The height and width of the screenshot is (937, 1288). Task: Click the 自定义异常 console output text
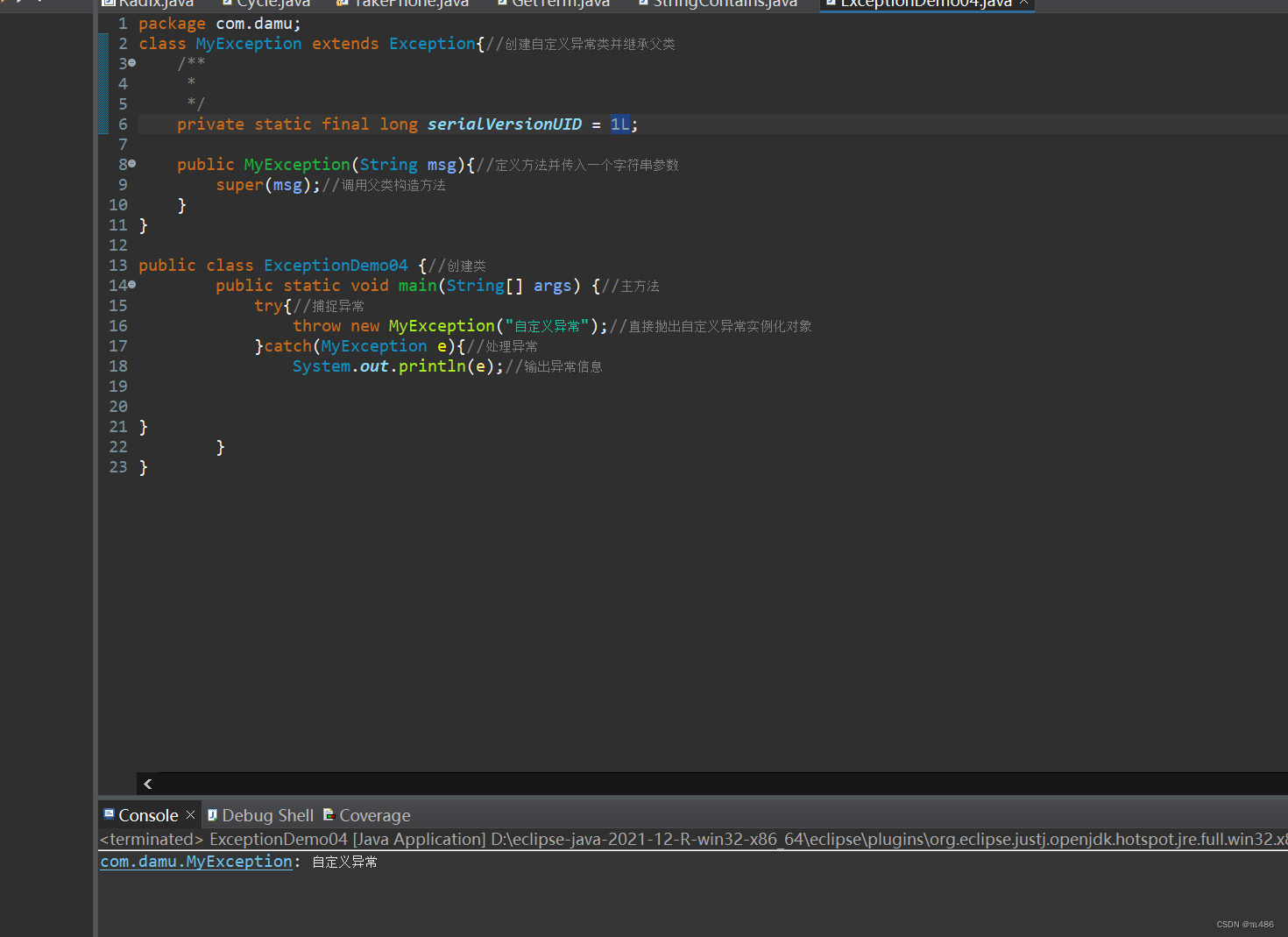pyautogui.click(x=345, y=862)
